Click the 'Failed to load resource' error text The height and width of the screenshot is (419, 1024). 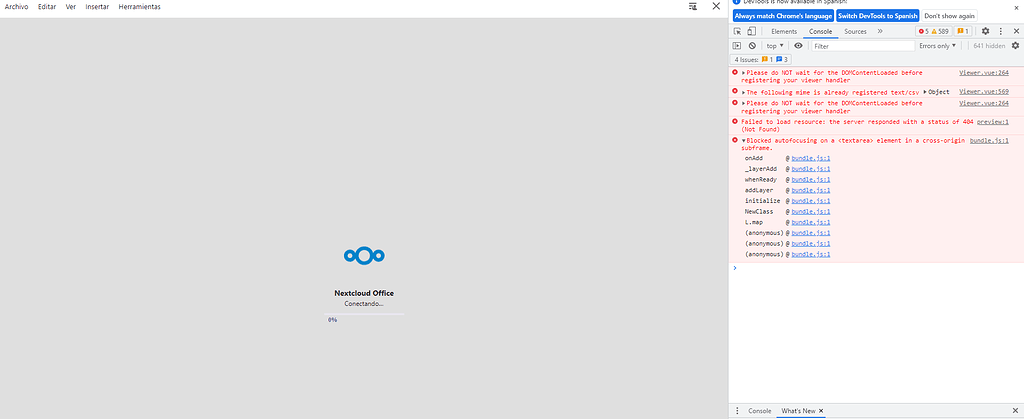[857, 125]
